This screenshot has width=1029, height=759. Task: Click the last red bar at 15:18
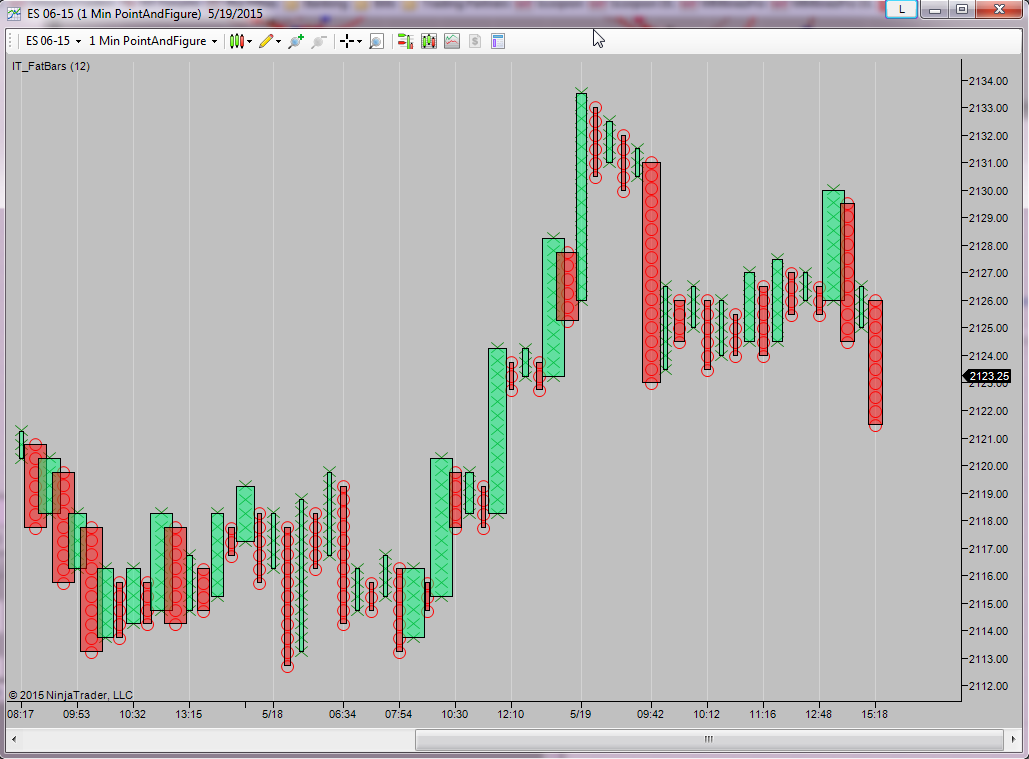[x=875, y=363]
